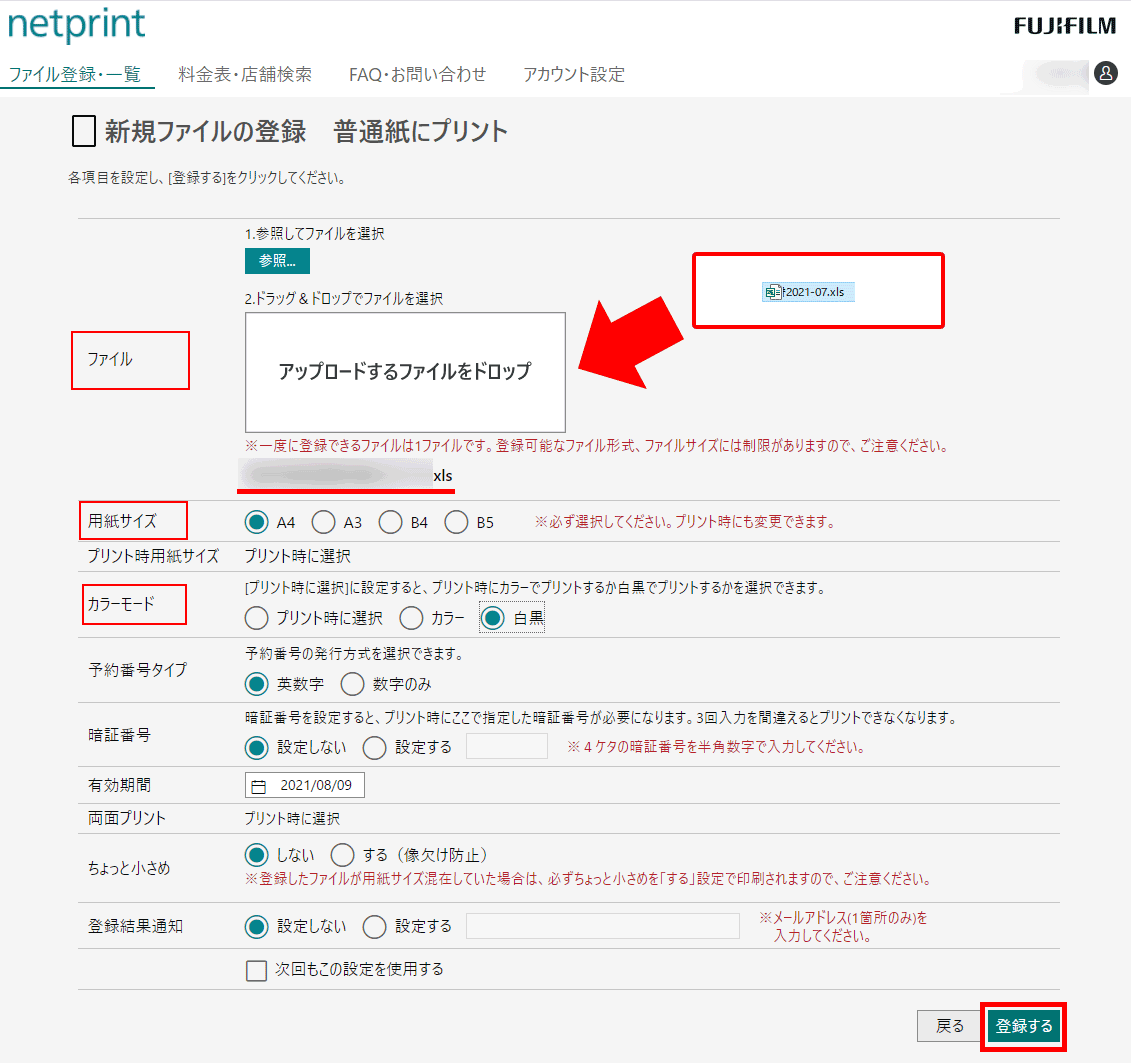1131x1063 pixels.
Task: Open the account profile icon
Action: [x=1108, y=74]
